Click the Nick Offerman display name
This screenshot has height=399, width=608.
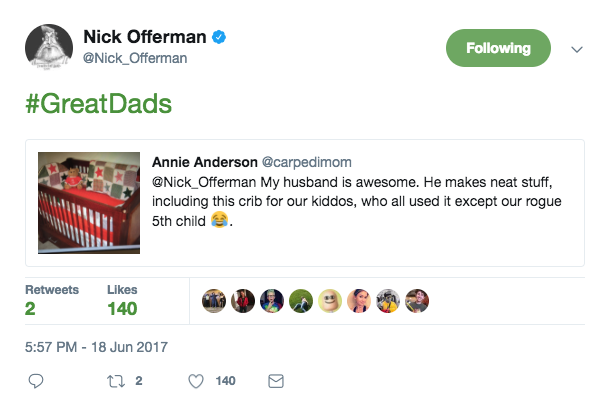click(x=145, y=37)
